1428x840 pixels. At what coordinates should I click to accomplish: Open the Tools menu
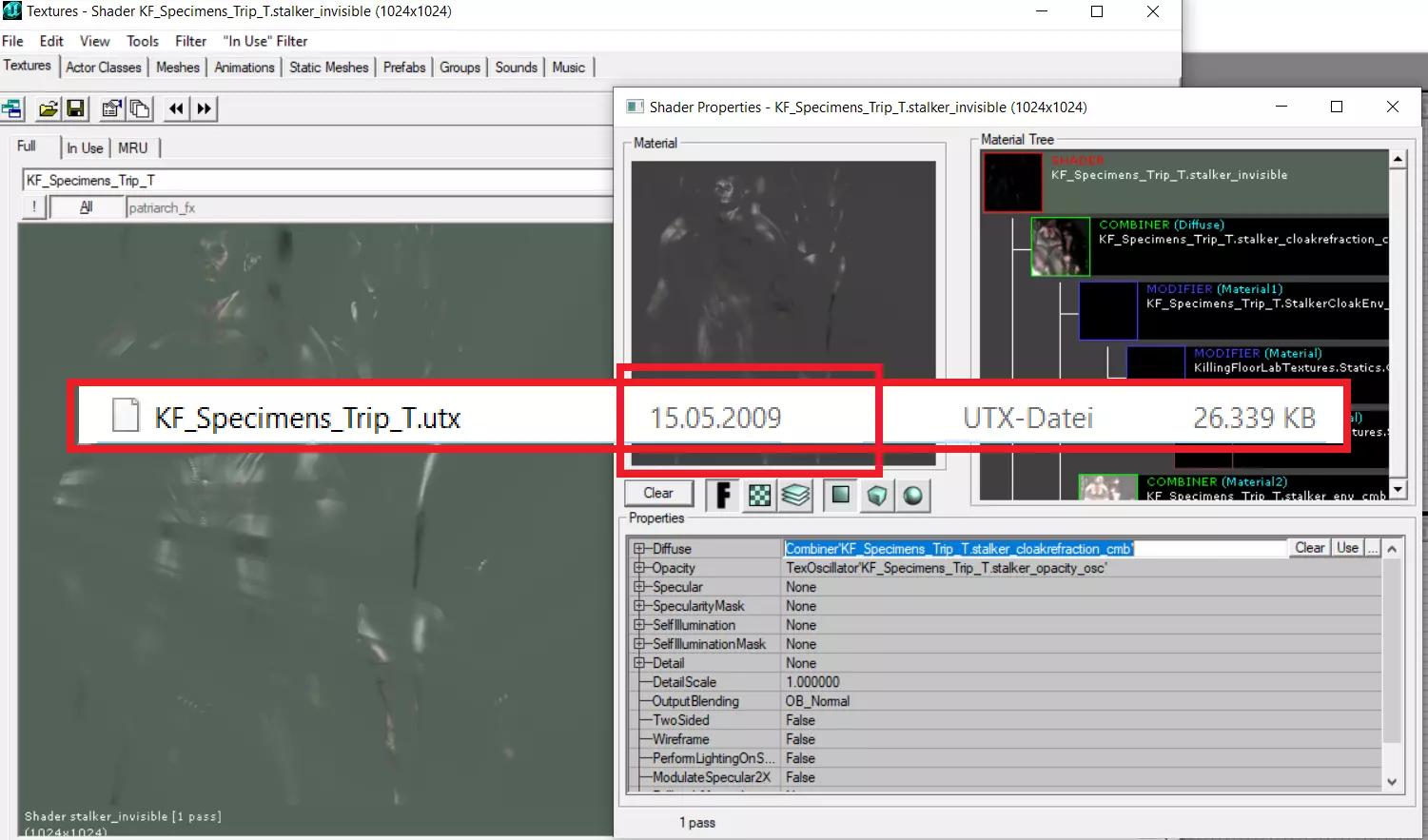[x=143, y=41]
